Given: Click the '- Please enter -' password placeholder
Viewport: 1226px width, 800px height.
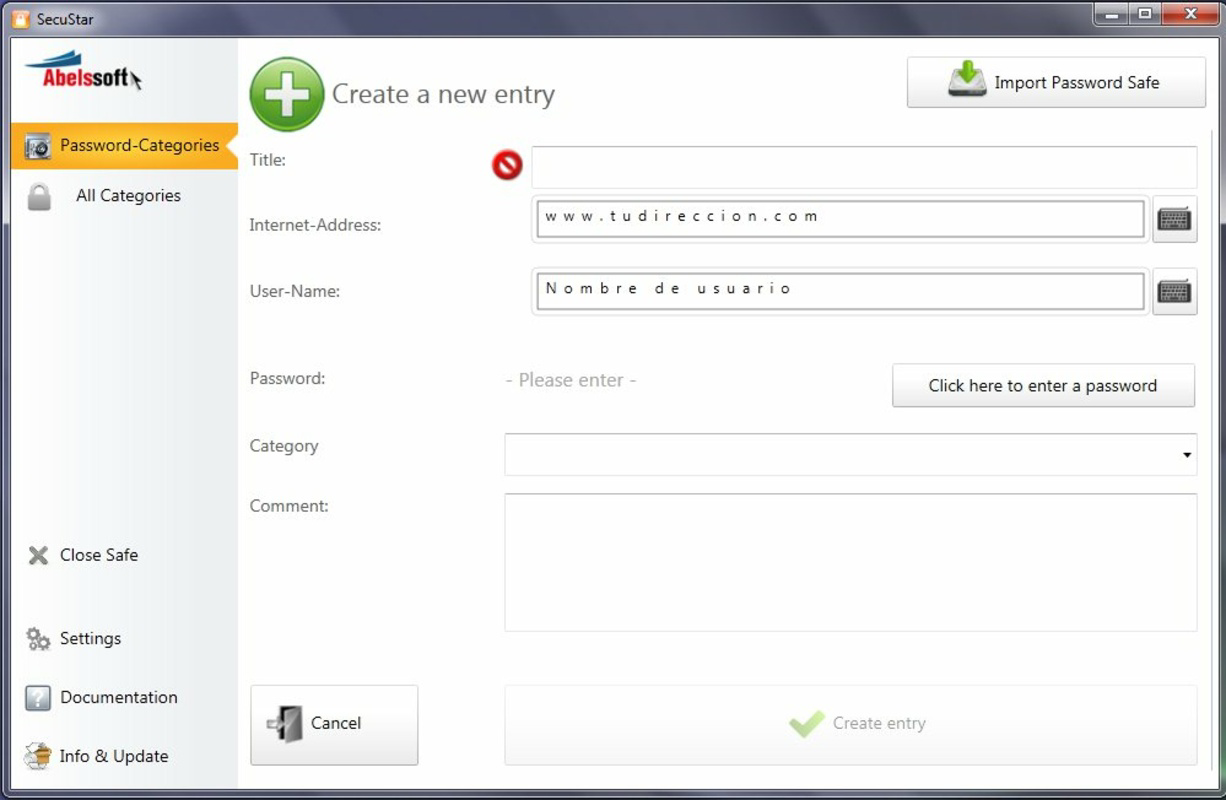Looking at the screenshot, I should 571,380.
